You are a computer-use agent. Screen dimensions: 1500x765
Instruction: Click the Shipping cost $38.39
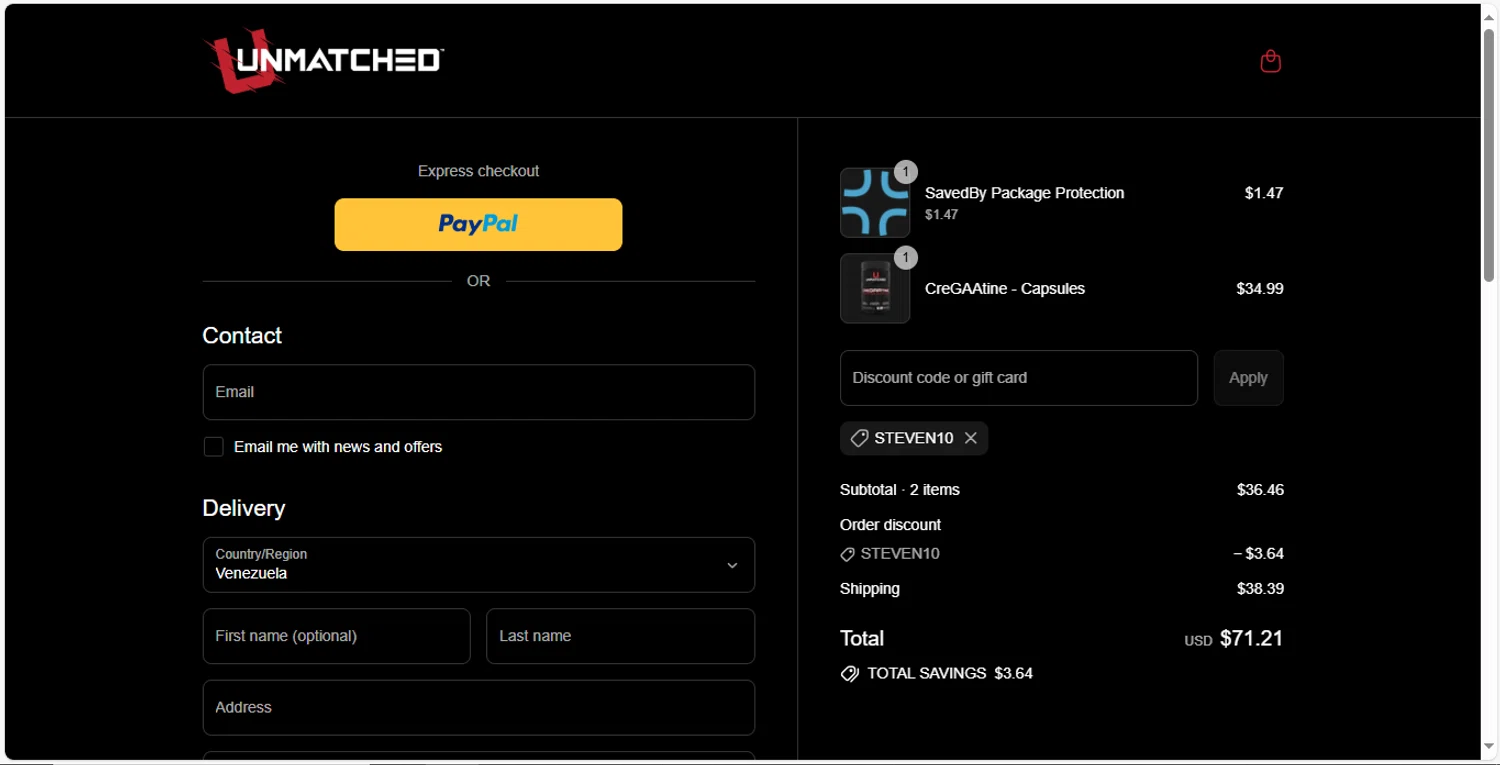(1260, 589)
